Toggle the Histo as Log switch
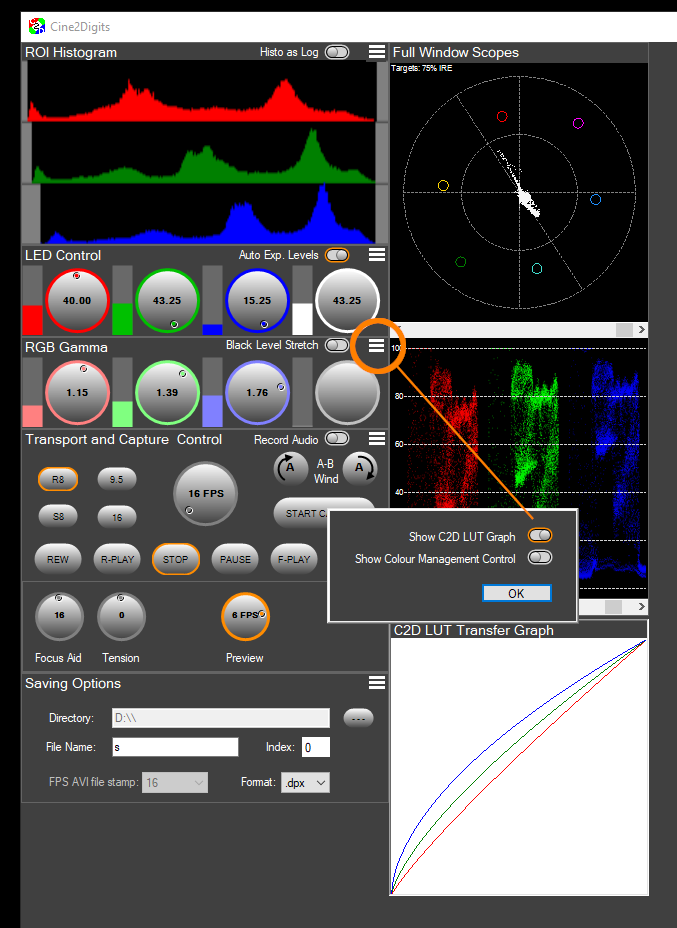Viewport: 677px width, 928px height. [x=337, y=52]
